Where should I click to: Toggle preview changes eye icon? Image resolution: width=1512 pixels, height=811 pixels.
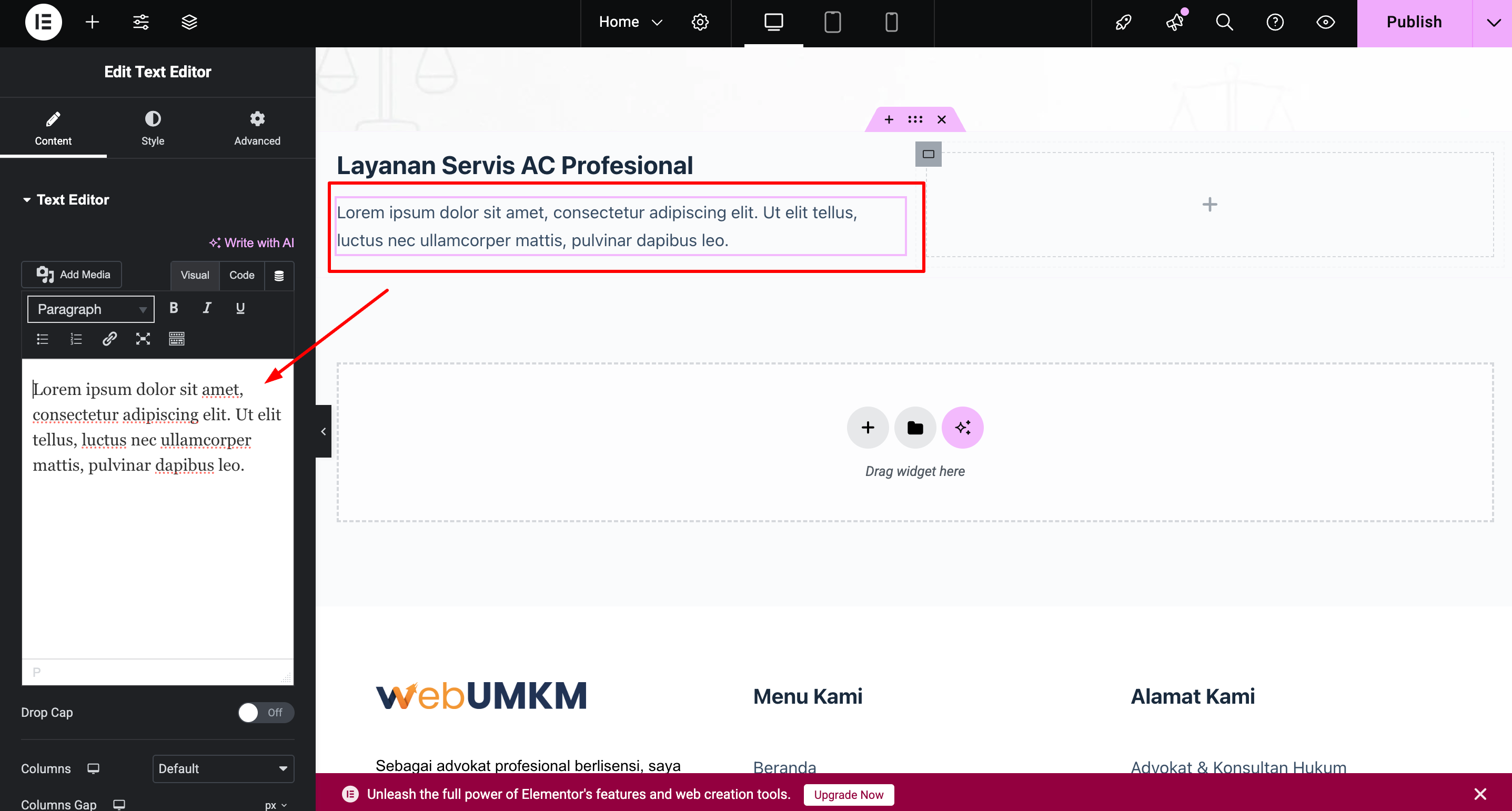[x=1325, y=22]
